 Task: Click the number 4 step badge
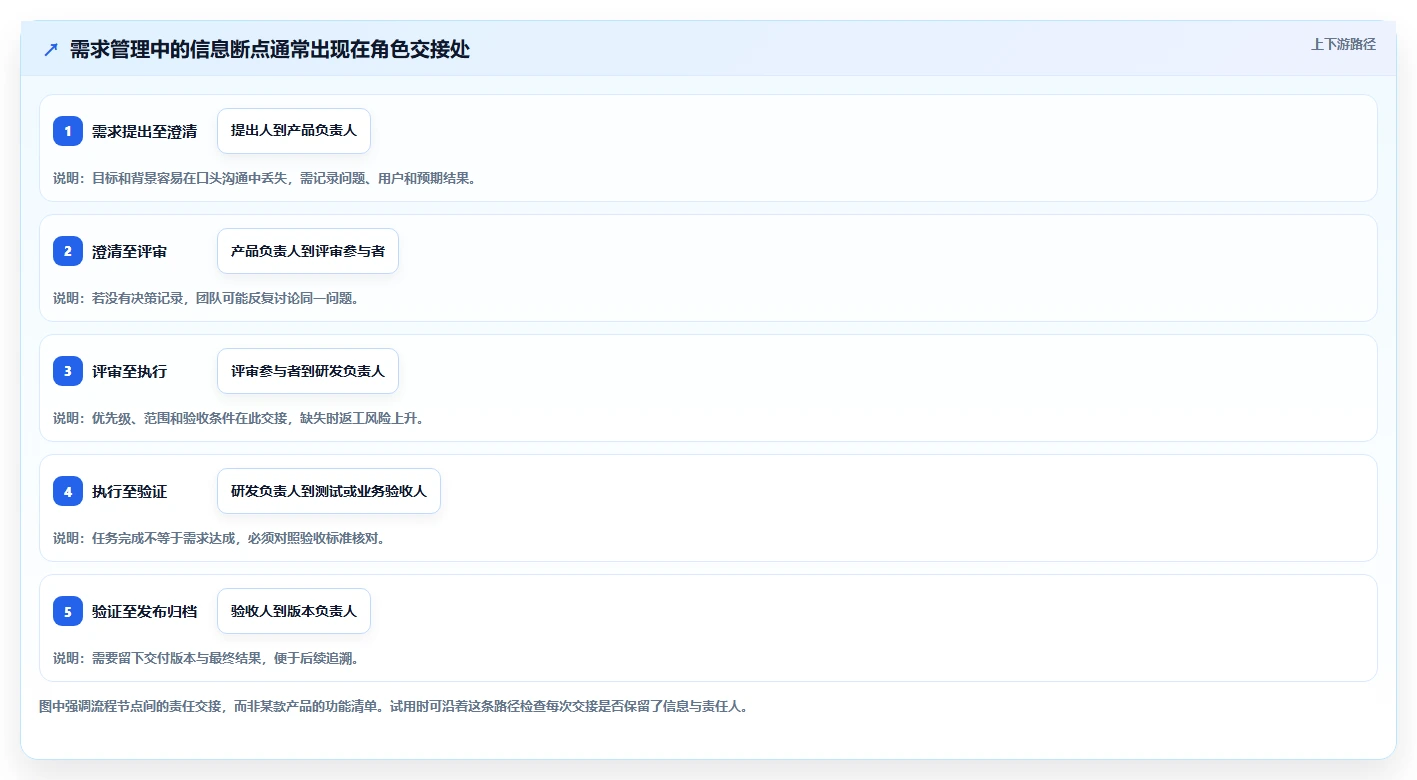[68, 491]
